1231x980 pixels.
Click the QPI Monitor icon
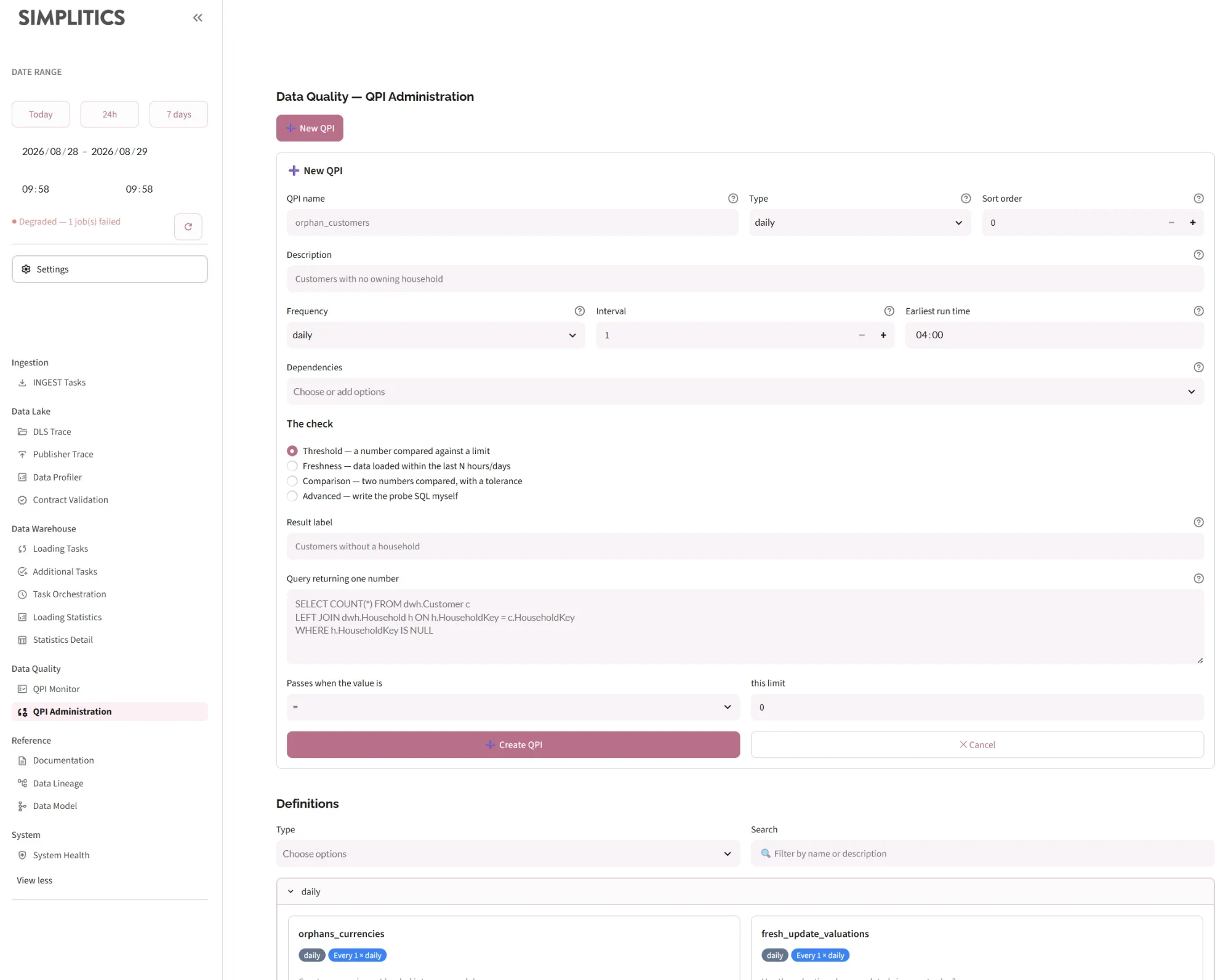tap(22, 689)
